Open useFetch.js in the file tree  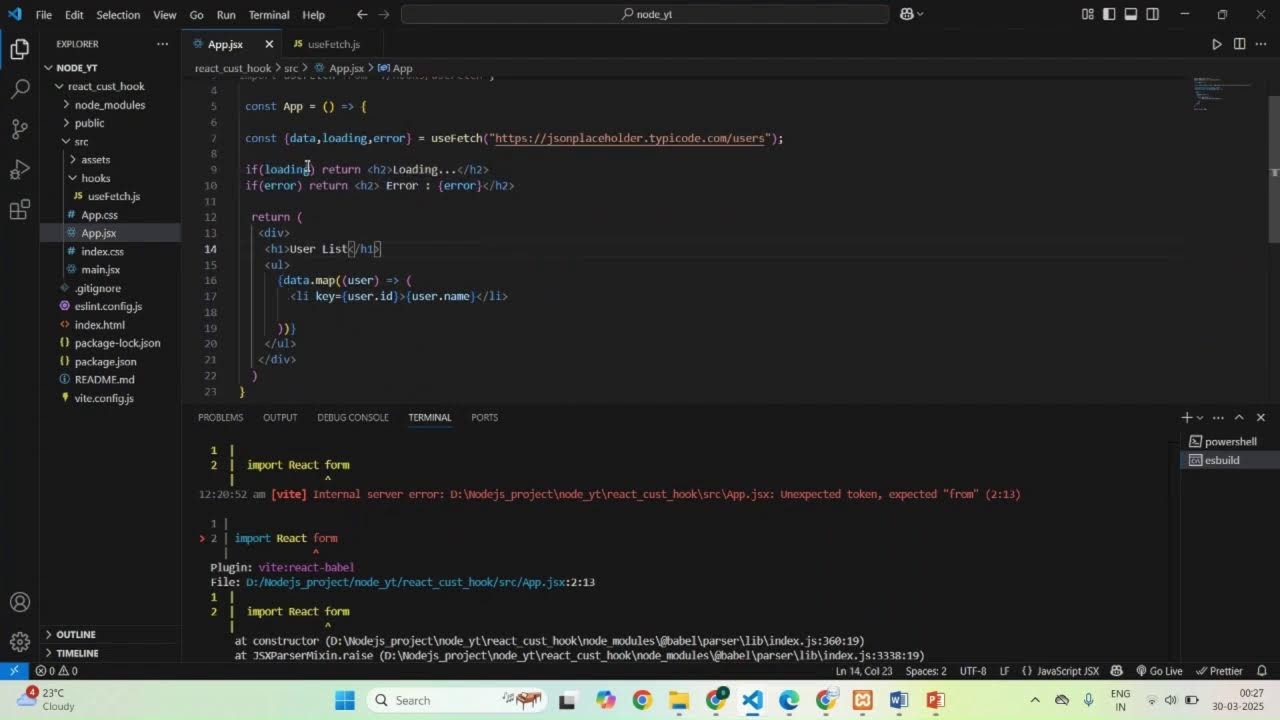coord(113,196)
